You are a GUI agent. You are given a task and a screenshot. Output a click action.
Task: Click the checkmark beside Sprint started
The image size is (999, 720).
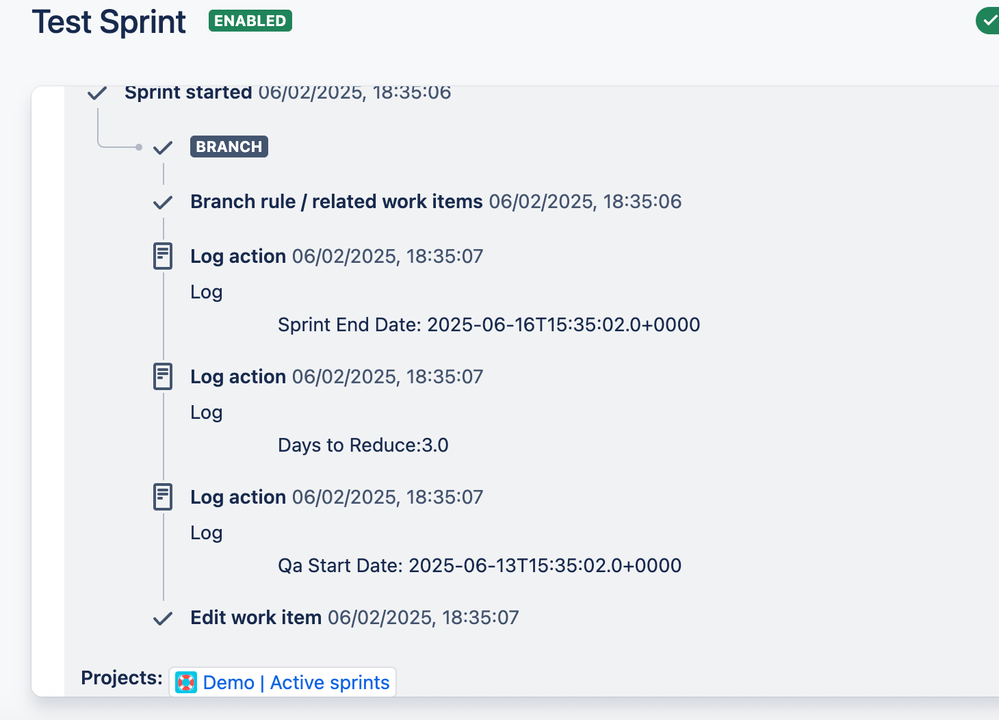point(97,93)
